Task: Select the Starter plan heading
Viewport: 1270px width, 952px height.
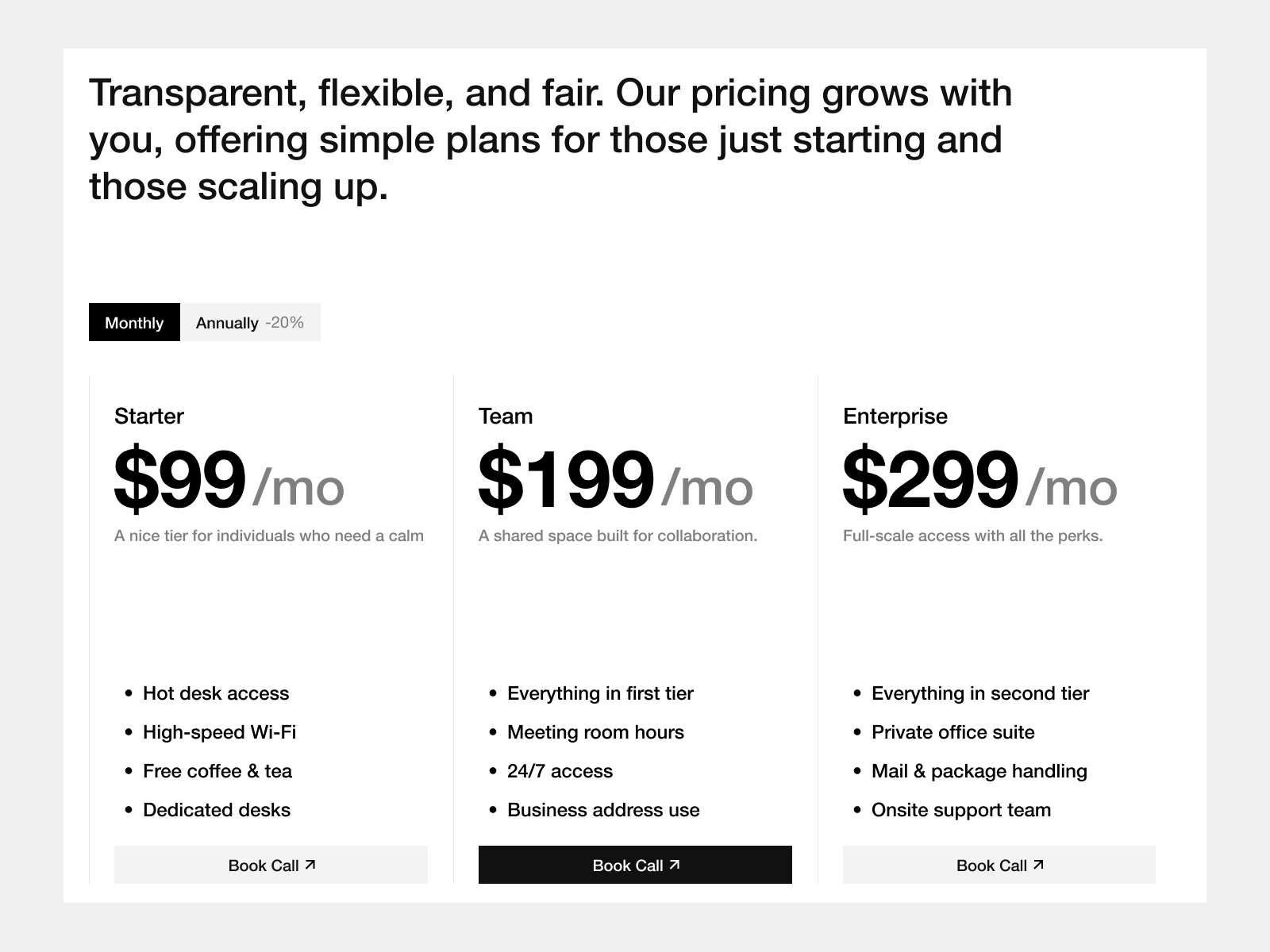Action: 149,416
